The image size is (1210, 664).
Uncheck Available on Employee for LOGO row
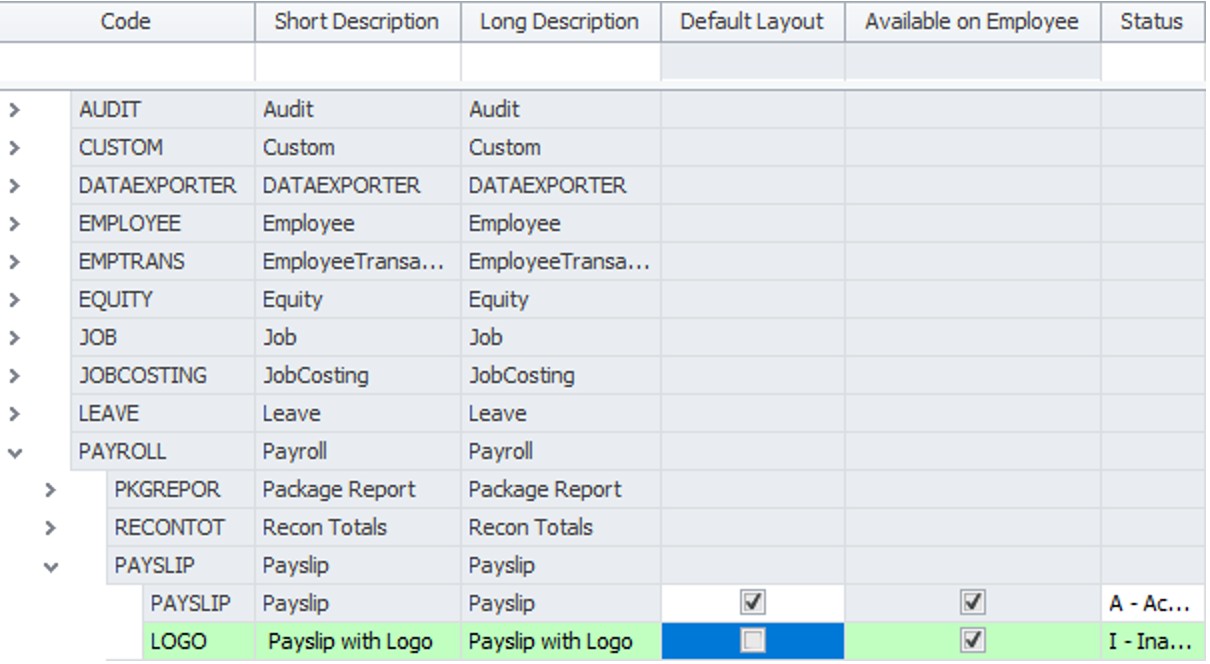pos(972,641)
